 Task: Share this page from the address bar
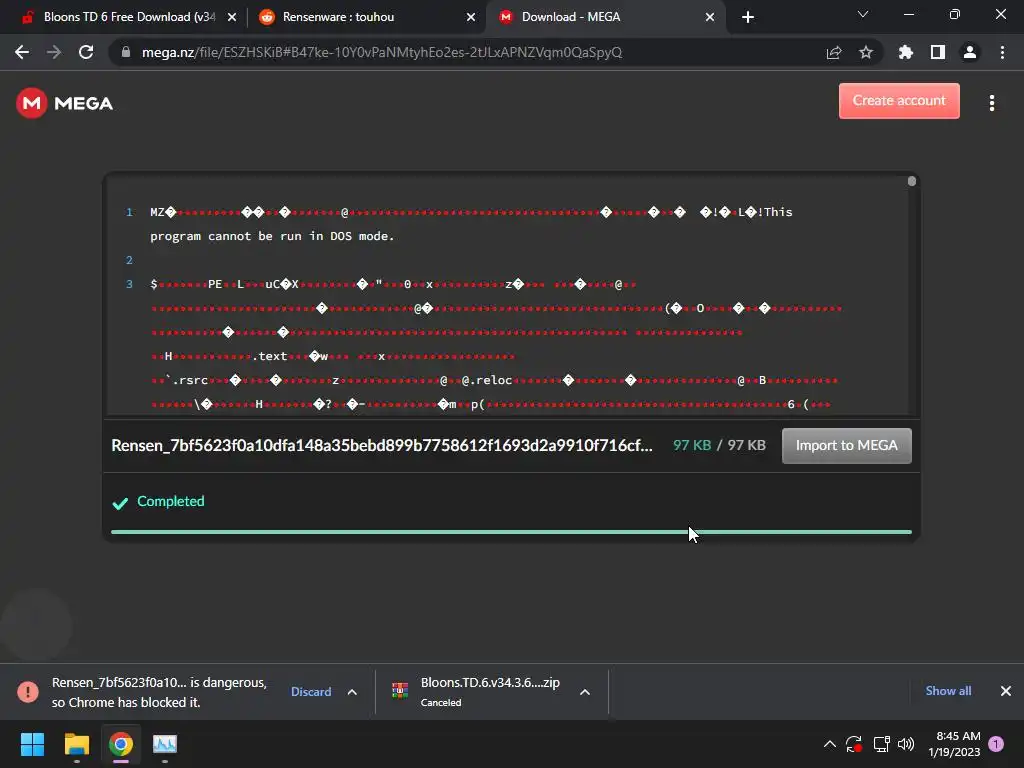point(834,52)
